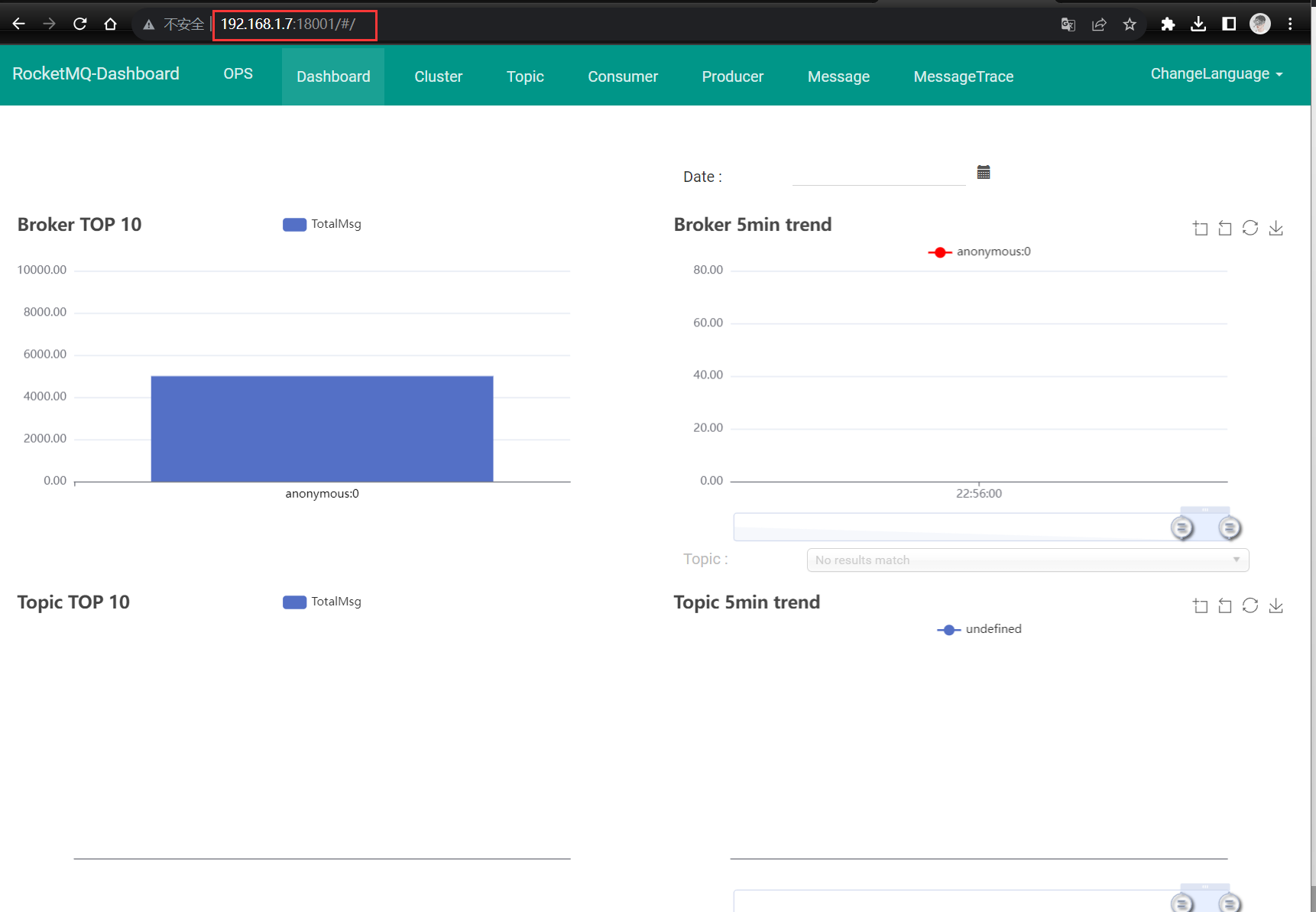This screenshot has width=1316, height=912.
Task: Open the OPS tab
Action: pyautogui.click(x=238, y=74)
